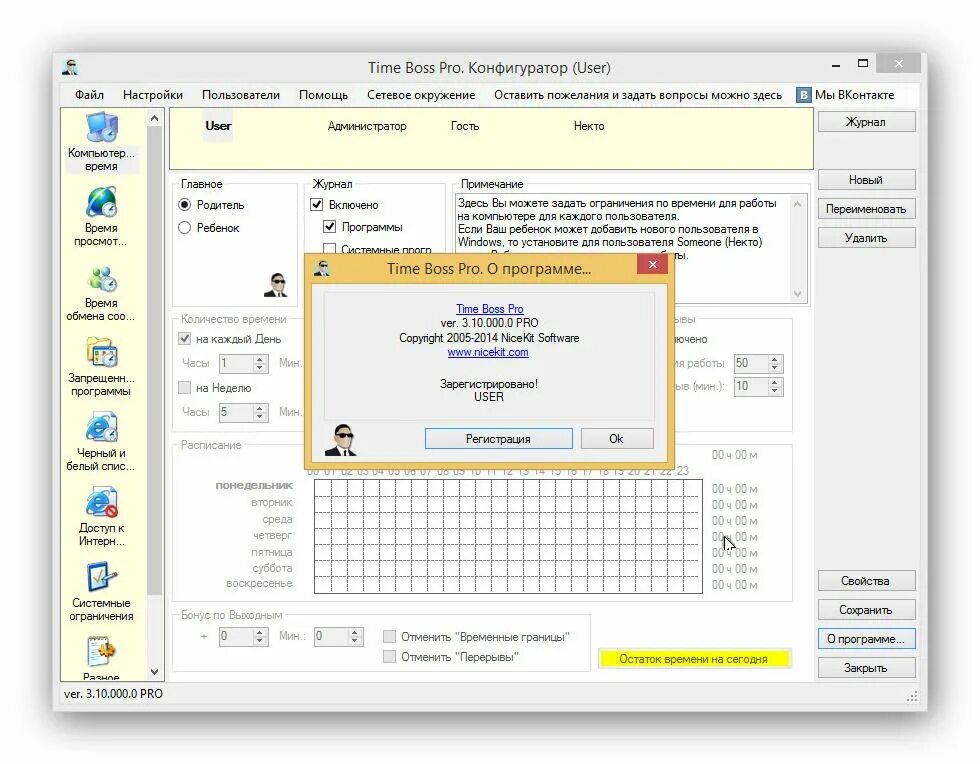Click the понедельник schedule row grid

click(x=508, y=488)
